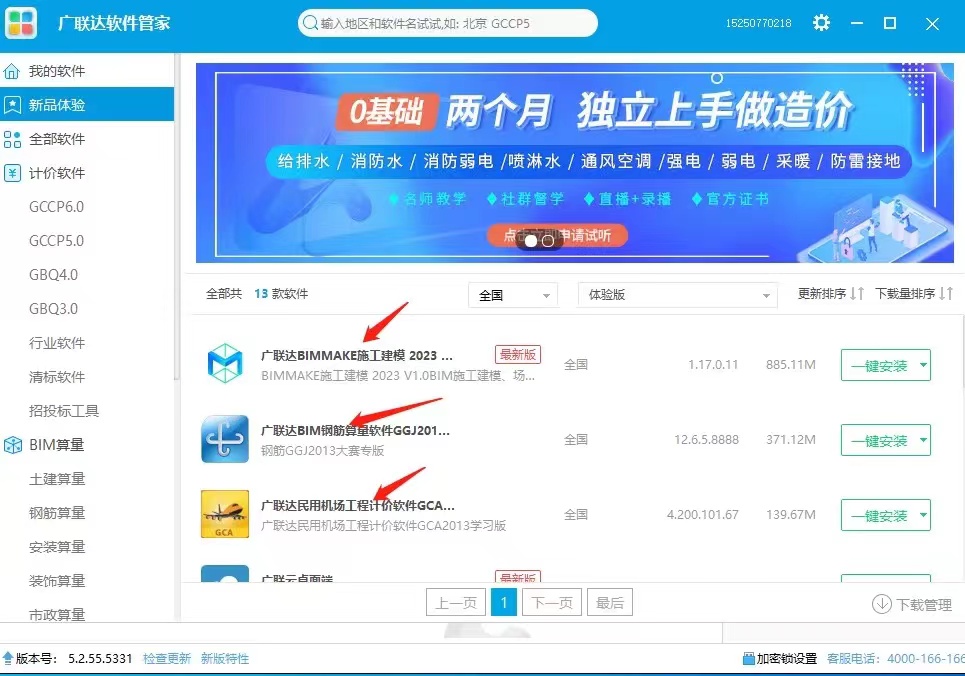Click the 我的软件 home icon
Image resolution: width=965 pixels, height=676 pixels.
coord(12,71)
